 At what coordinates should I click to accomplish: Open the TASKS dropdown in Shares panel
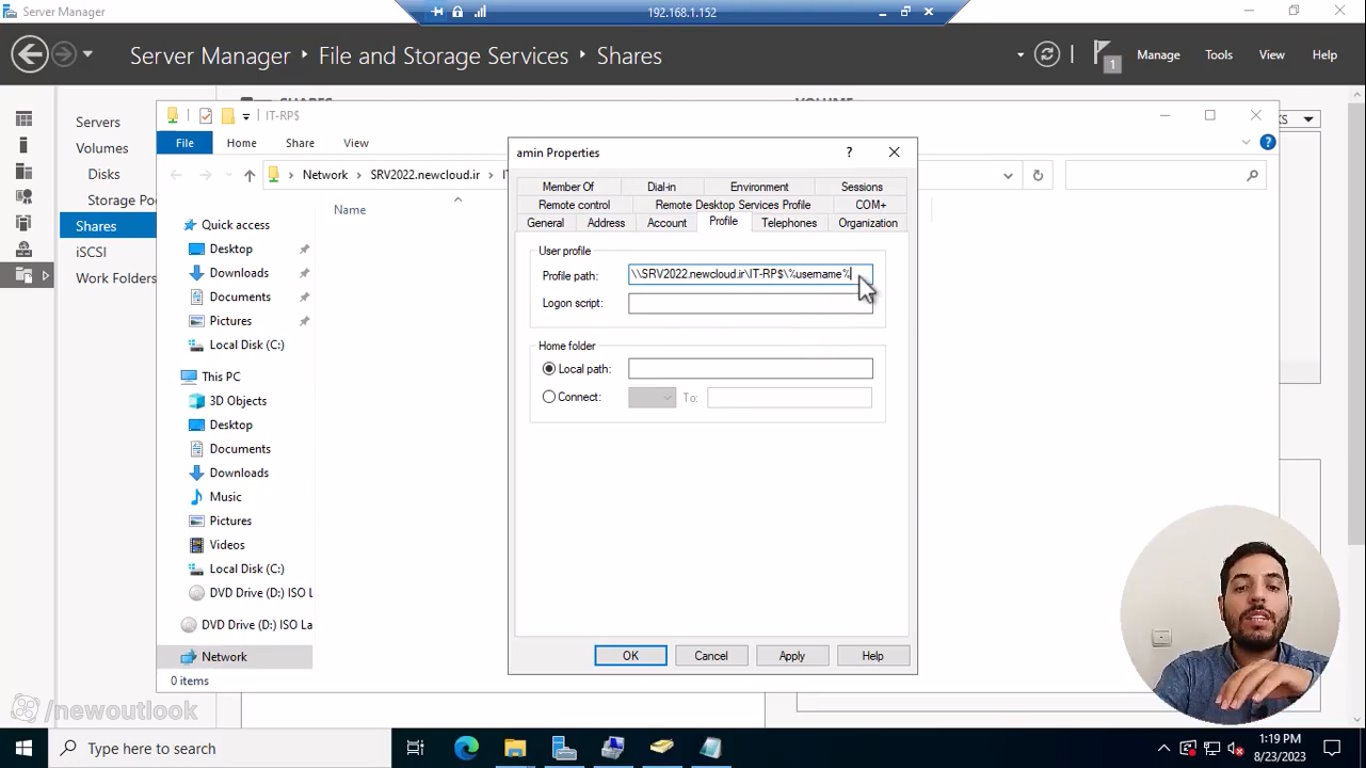tap(1307, 119)
